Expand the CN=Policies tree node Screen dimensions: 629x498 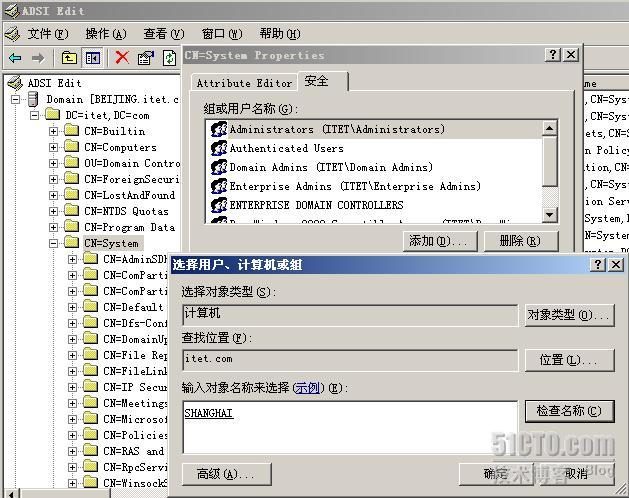pos(72,435)
